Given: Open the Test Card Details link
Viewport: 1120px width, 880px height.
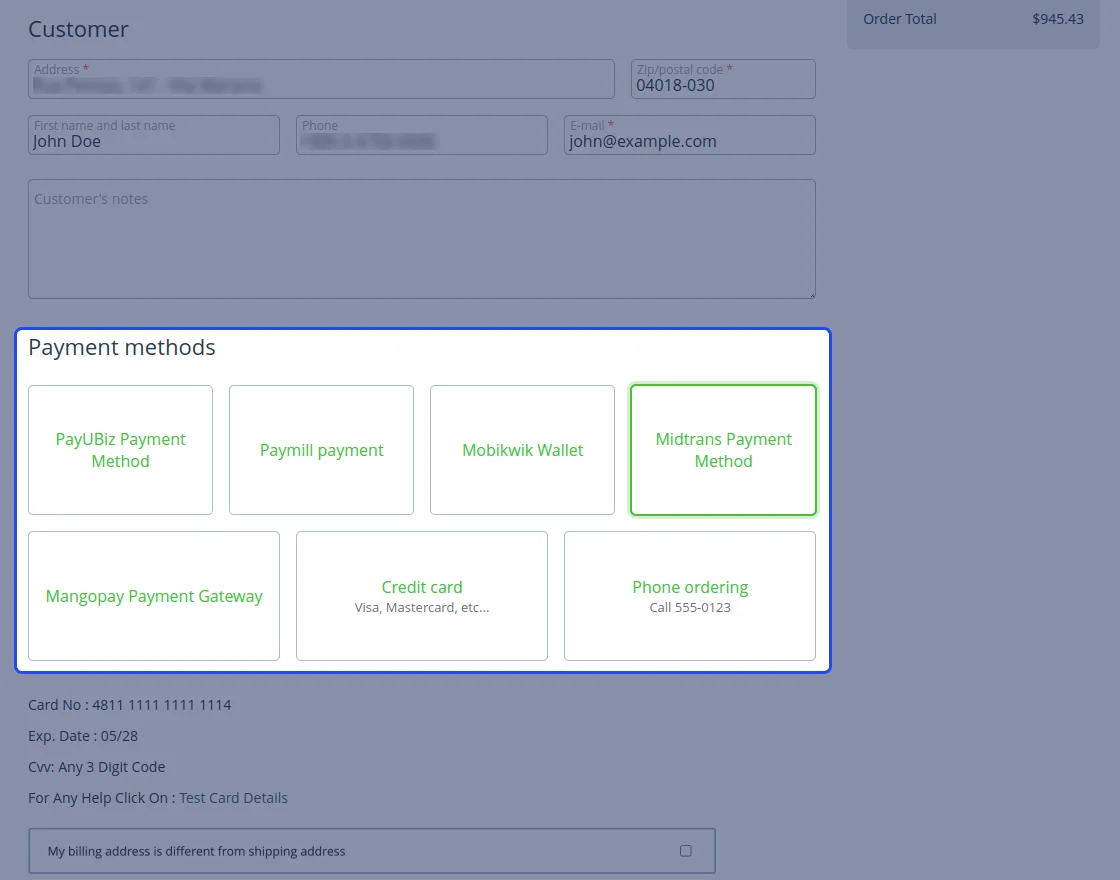Looking at the screenshot, I should tap(233, 798).
